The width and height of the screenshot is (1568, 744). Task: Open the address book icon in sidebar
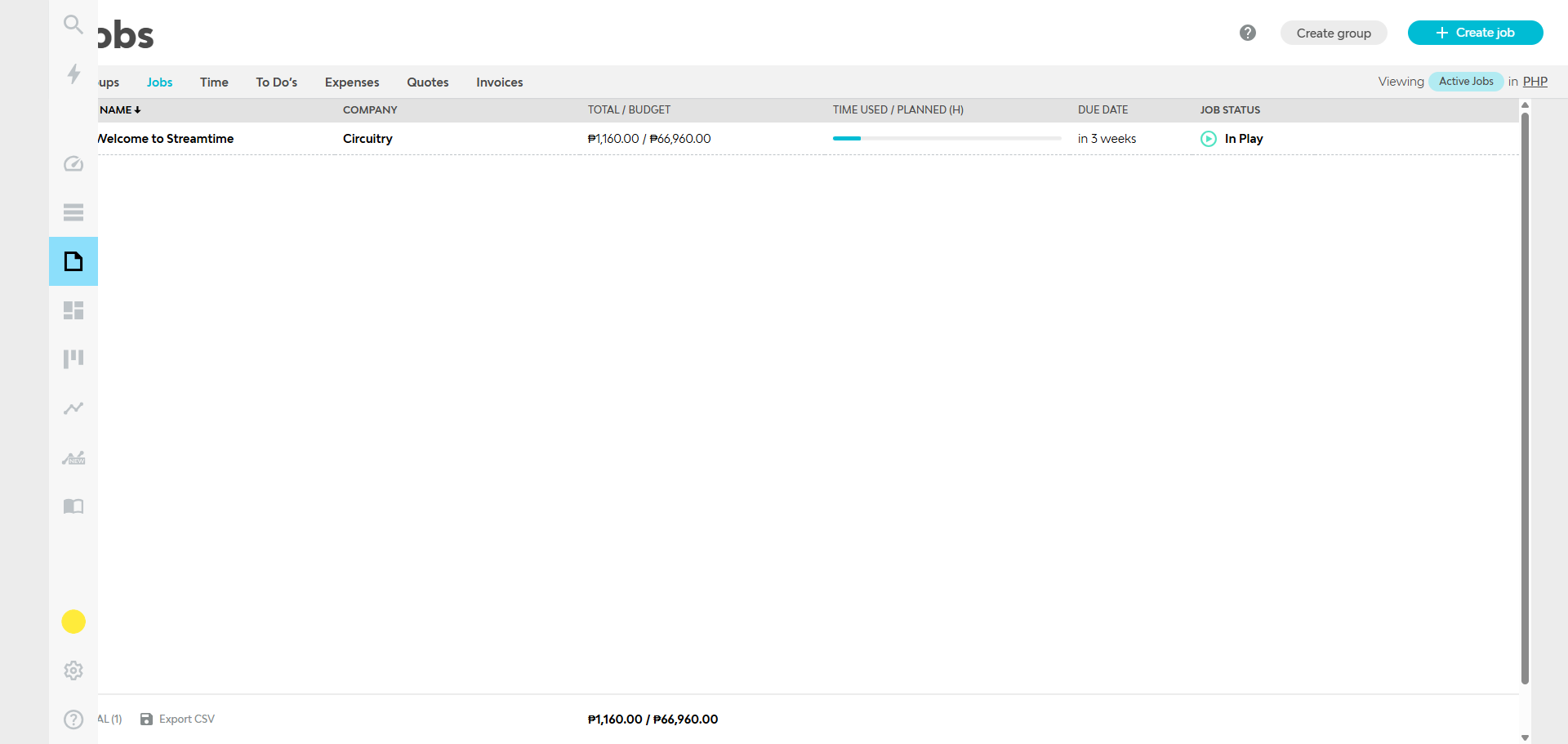(73, 506)
